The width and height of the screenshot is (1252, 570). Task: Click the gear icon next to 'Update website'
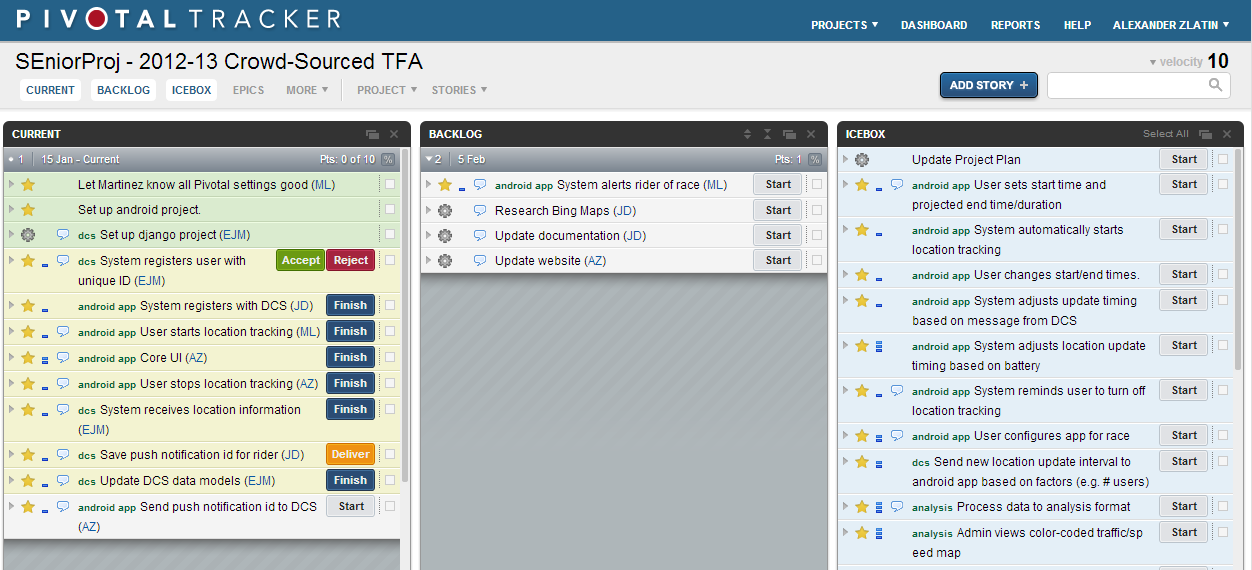point(445,261)
